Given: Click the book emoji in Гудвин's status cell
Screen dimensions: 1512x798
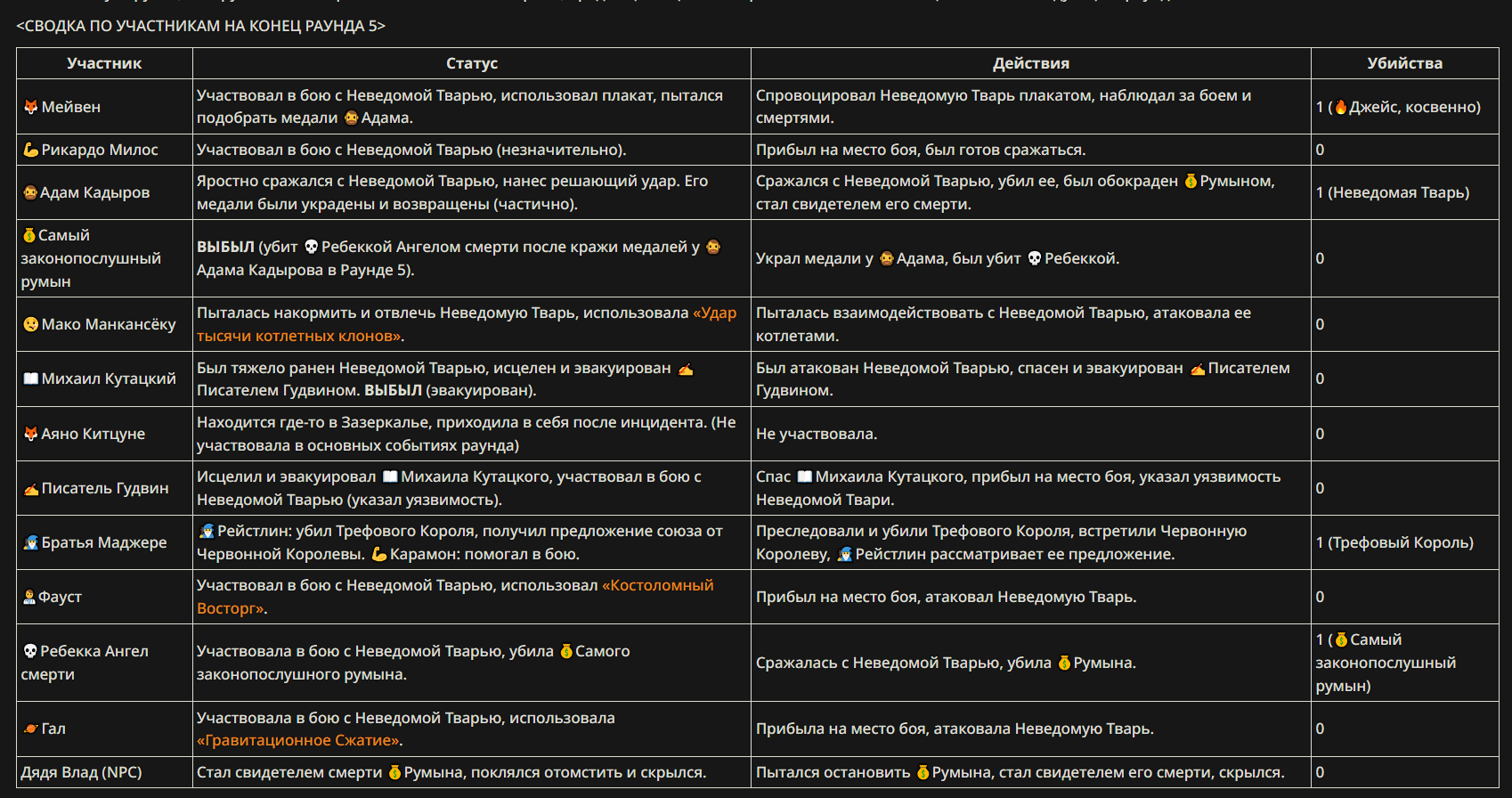Looking at the screenshot, I should click(x=390, y=476).
